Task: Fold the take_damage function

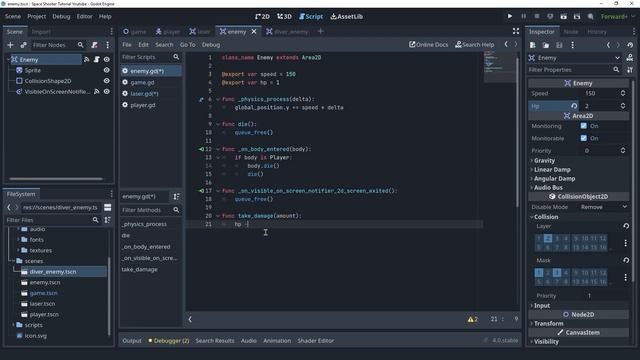Action: [218, 216]
